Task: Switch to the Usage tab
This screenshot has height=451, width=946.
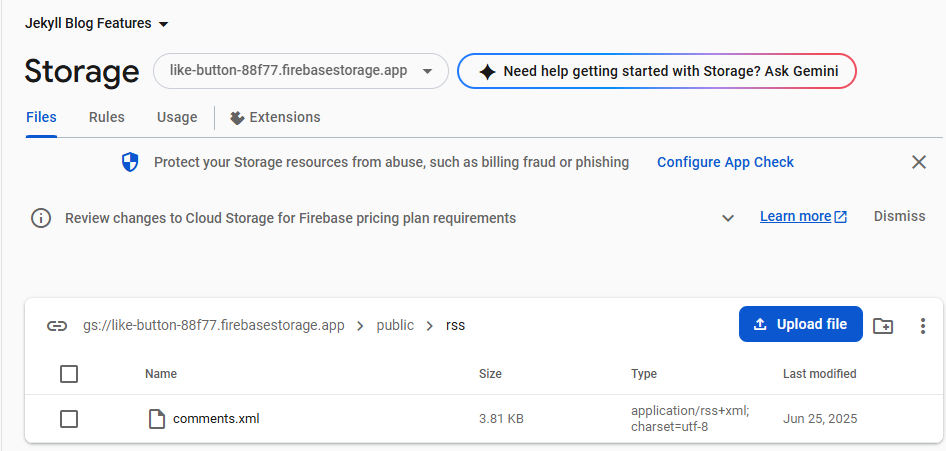Action: 177,117
